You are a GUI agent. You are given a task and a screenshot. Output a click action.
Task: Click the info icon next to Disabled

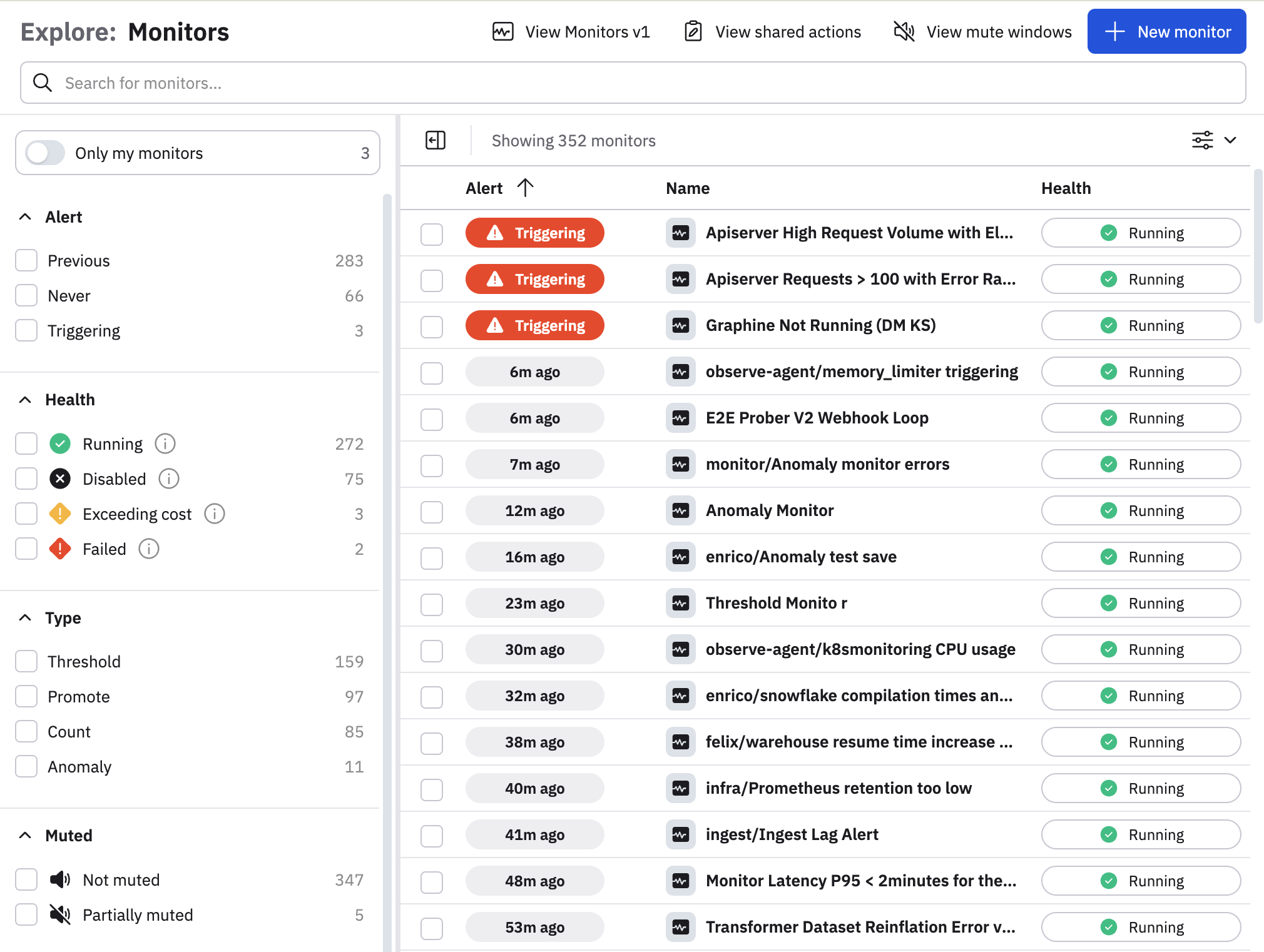[x=169, y=479]
